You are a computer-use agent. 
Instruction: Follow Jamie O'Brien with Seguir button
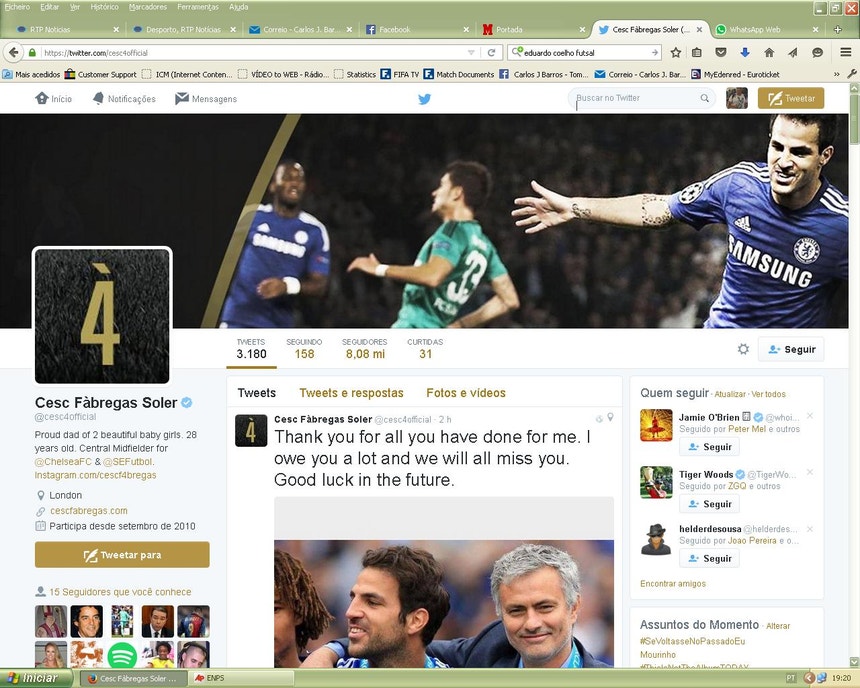(709, 447)
